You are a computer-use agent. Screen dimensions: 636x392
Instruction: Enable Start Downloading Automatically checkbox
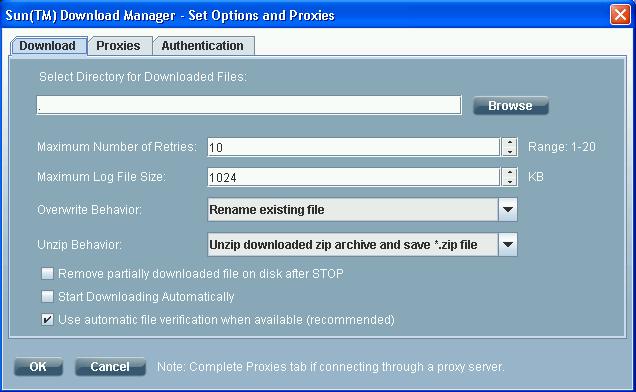pyautogui.click(x=47, y=297)
